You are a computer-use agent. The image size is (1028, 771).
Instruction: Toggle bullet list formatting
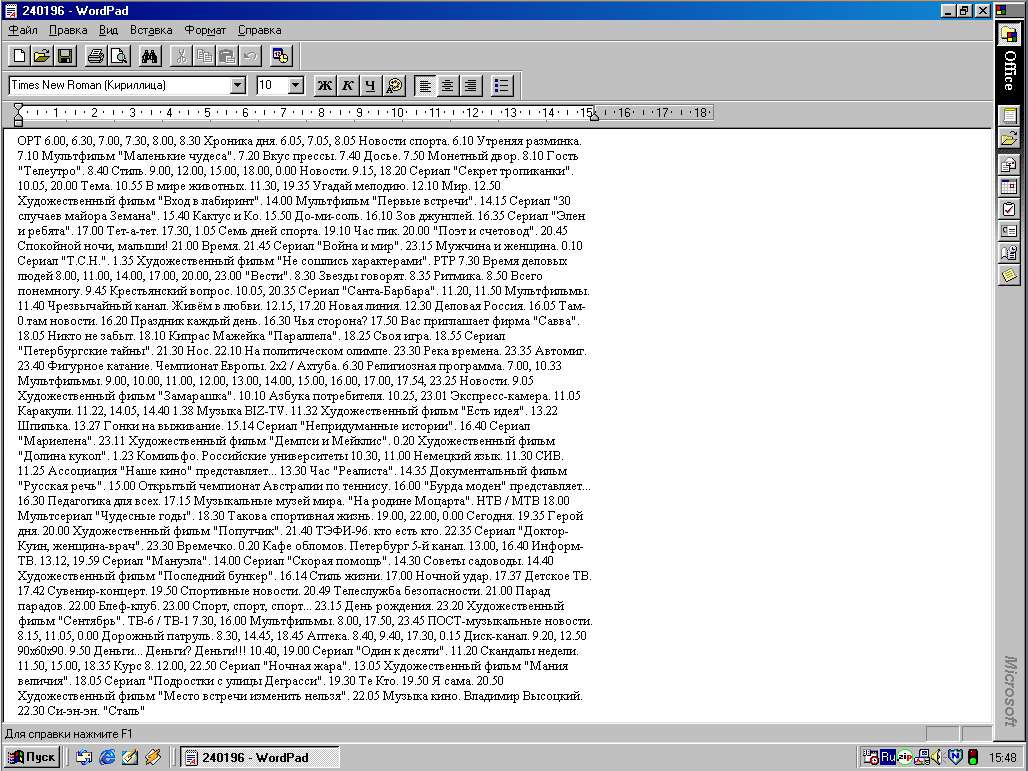[502, 86]
